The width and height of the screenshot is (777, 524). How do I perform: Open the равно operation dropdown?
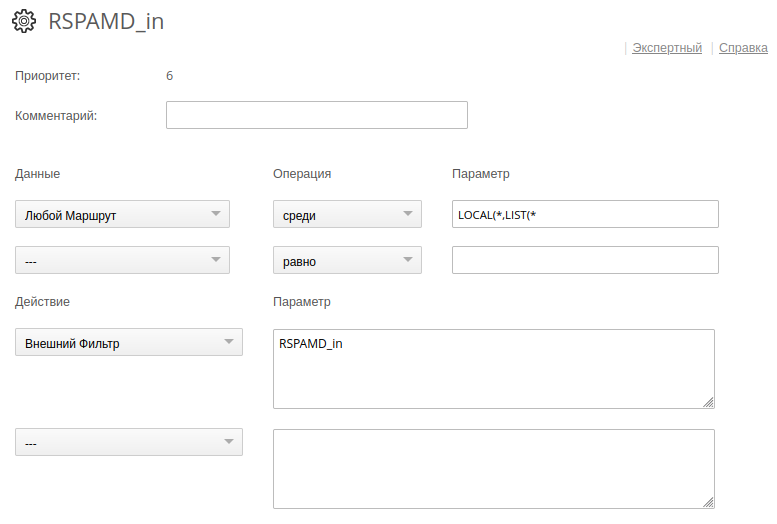click(x=347, y=260)
